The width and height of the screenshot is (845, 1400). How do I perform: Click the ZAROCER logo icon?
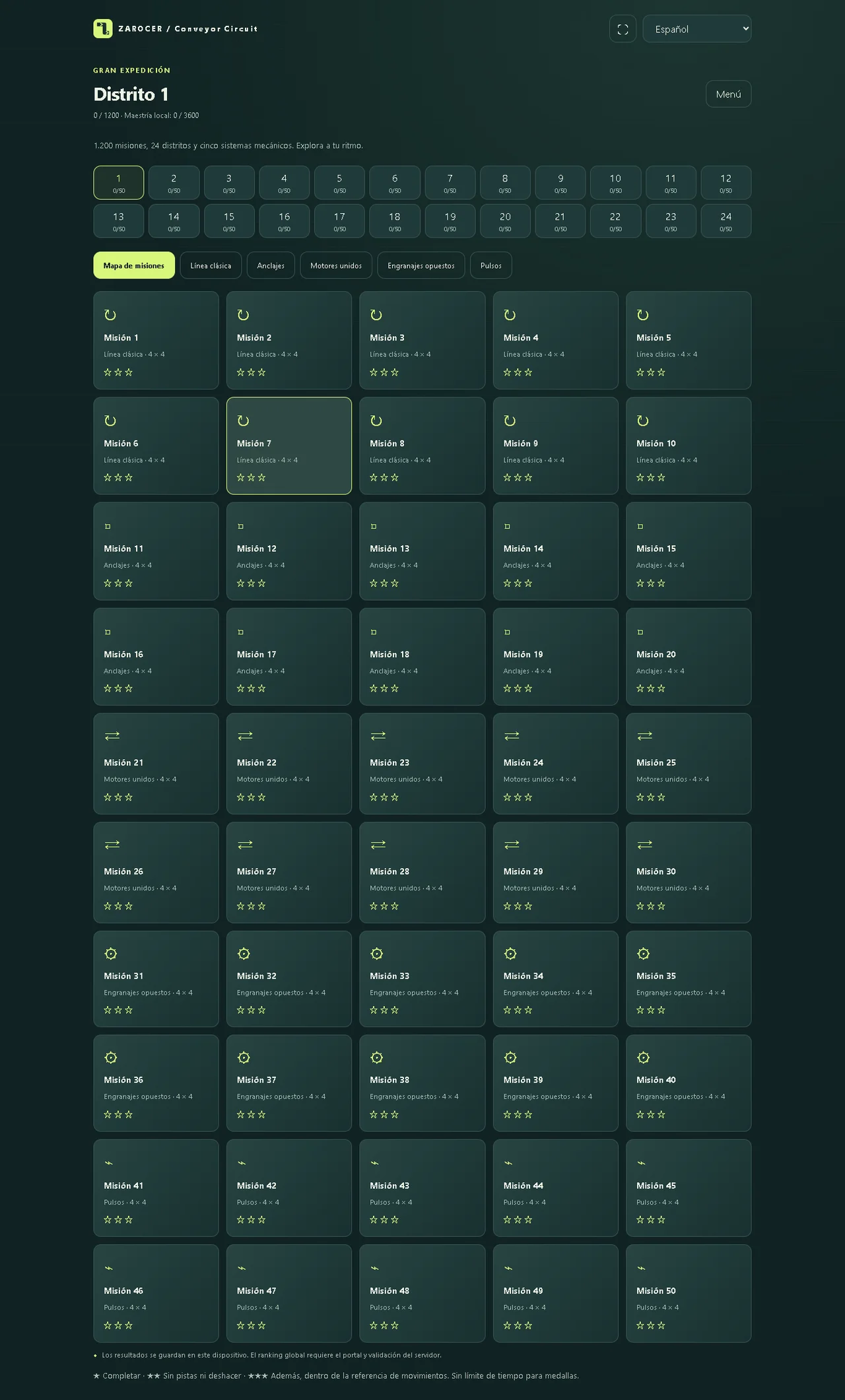[x=103, y=28]
